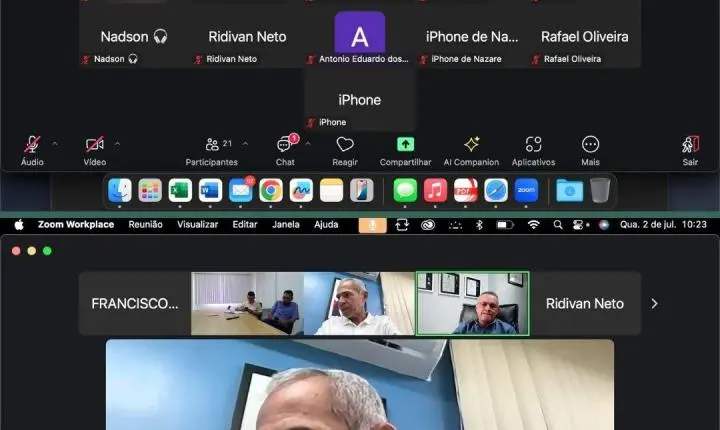The width and height of the screenshot is (720, 430).
Task: Click the Reagir heart icon
Action: [345, 145]
